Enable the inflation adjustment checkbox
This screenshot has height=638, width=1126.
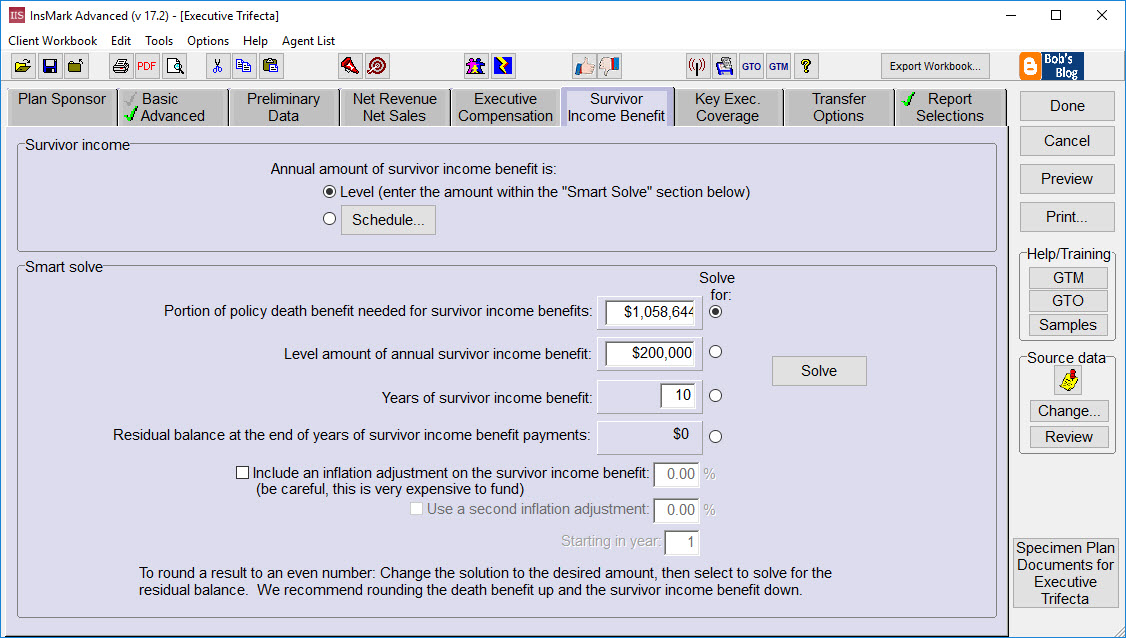pos(242,472)
